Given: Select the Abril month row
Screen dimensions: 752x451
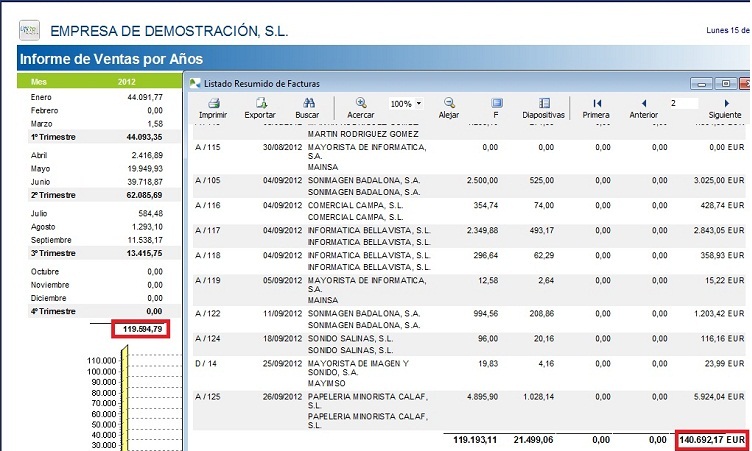Looking at the screenshot, I should (99, 155).
